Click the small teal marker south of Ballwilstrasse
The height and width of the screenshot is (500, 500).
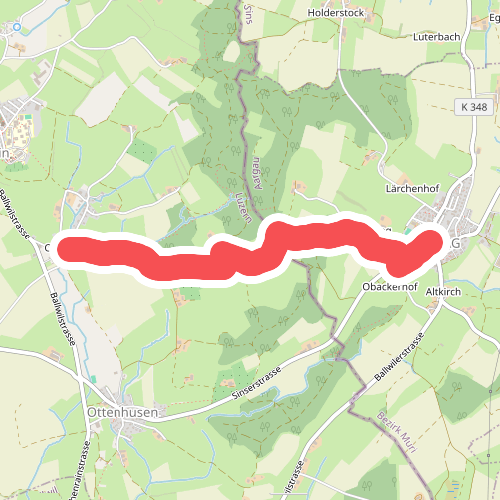(94, 379)
